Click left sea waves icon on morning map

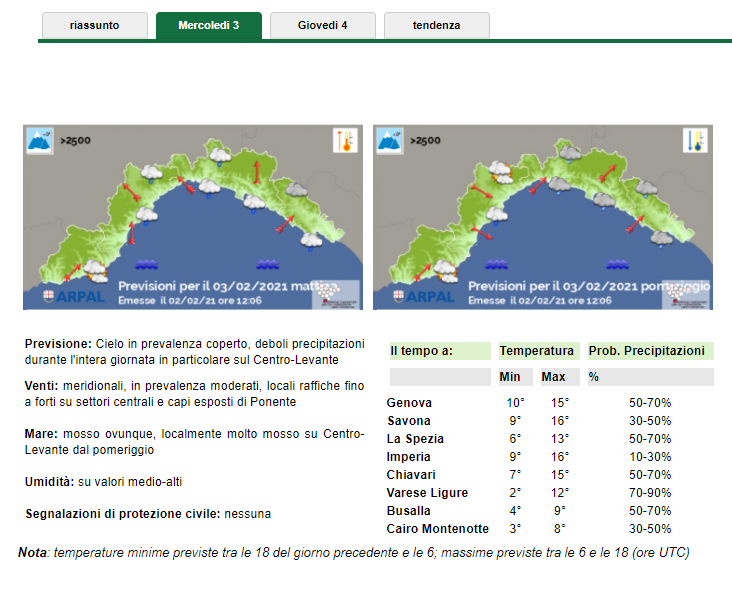pyautogui.click(x=148, y=265)
